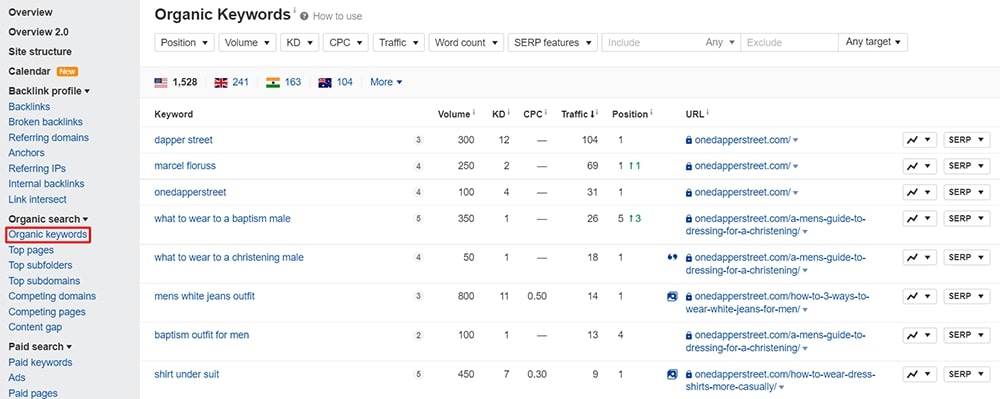Sort table by KD column header
The height and width of the screenshot is (399, 1000).
click(500, 114)
